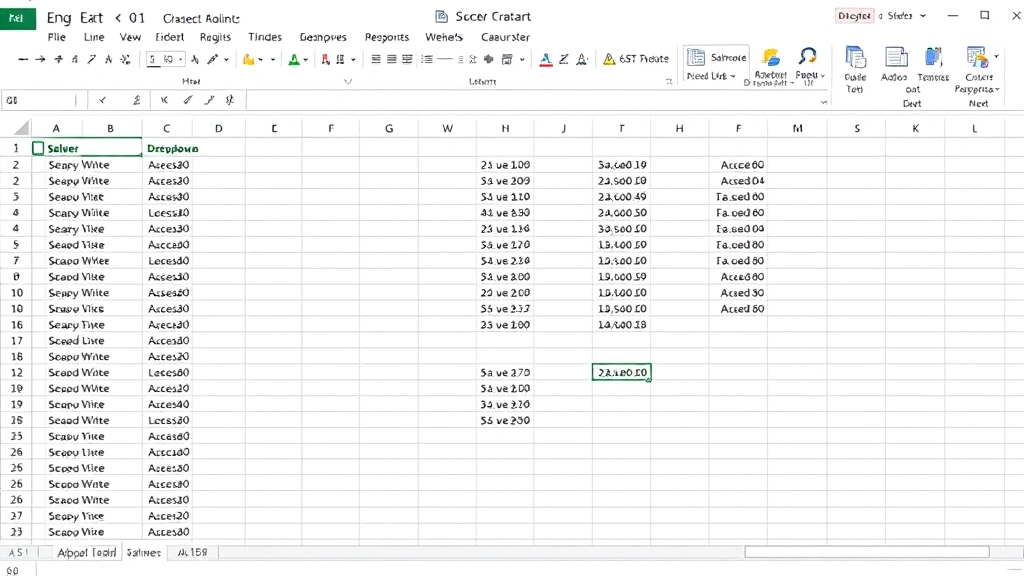Select the Fill Color bucket icon
This screenshot has width=1024, height=576.
247,60
